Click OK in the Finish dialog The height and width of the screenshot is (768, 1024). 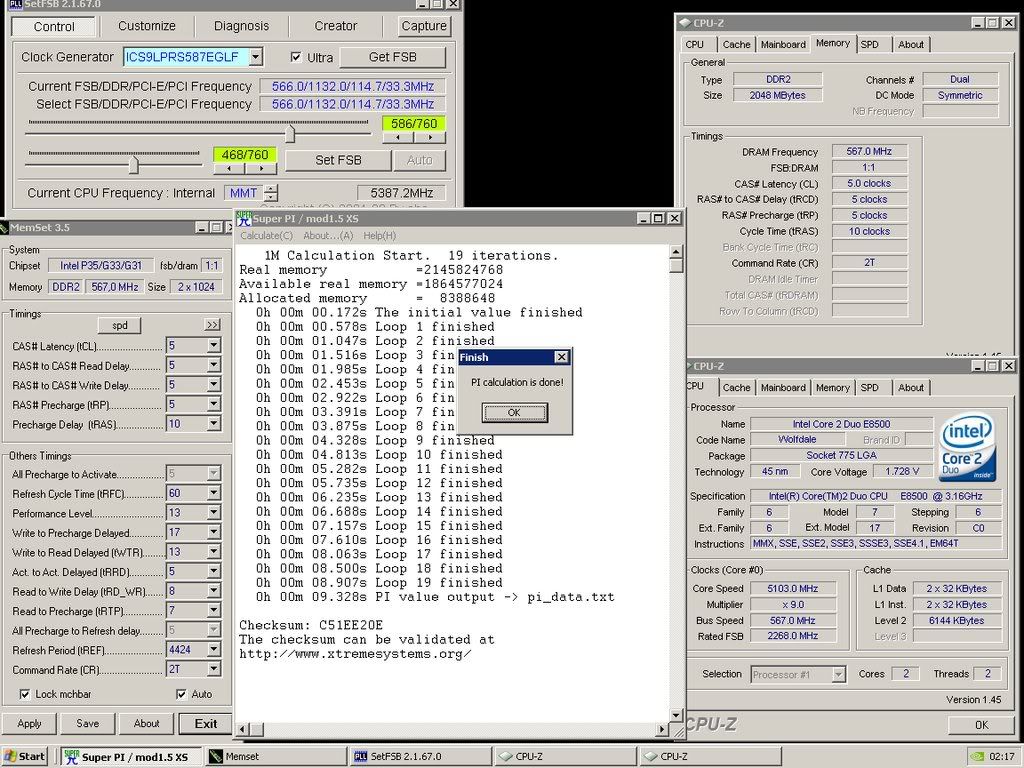(515, 412)
